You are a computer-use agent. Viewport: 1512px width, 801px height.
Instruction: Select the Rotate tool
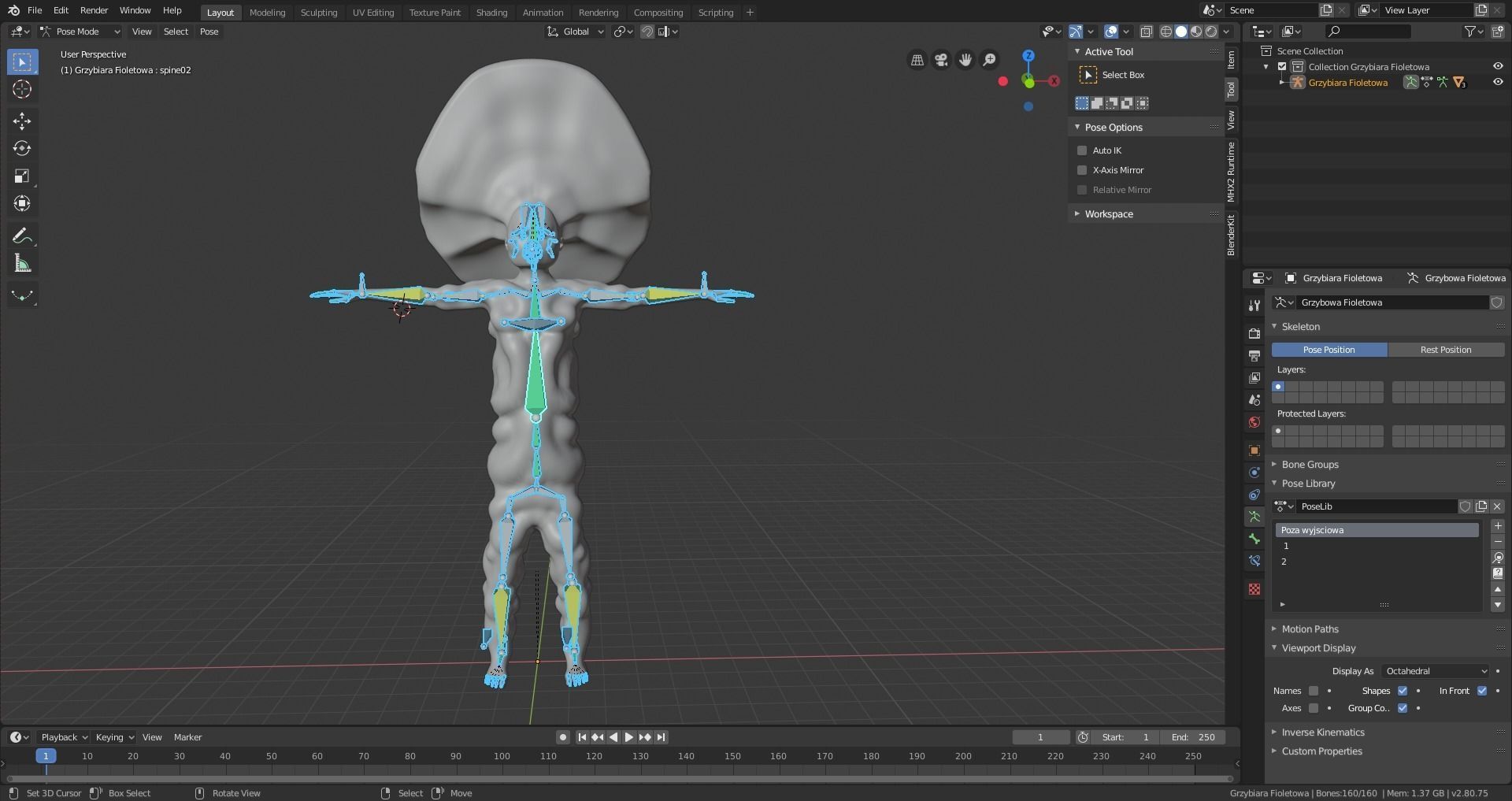pos(22,148)
